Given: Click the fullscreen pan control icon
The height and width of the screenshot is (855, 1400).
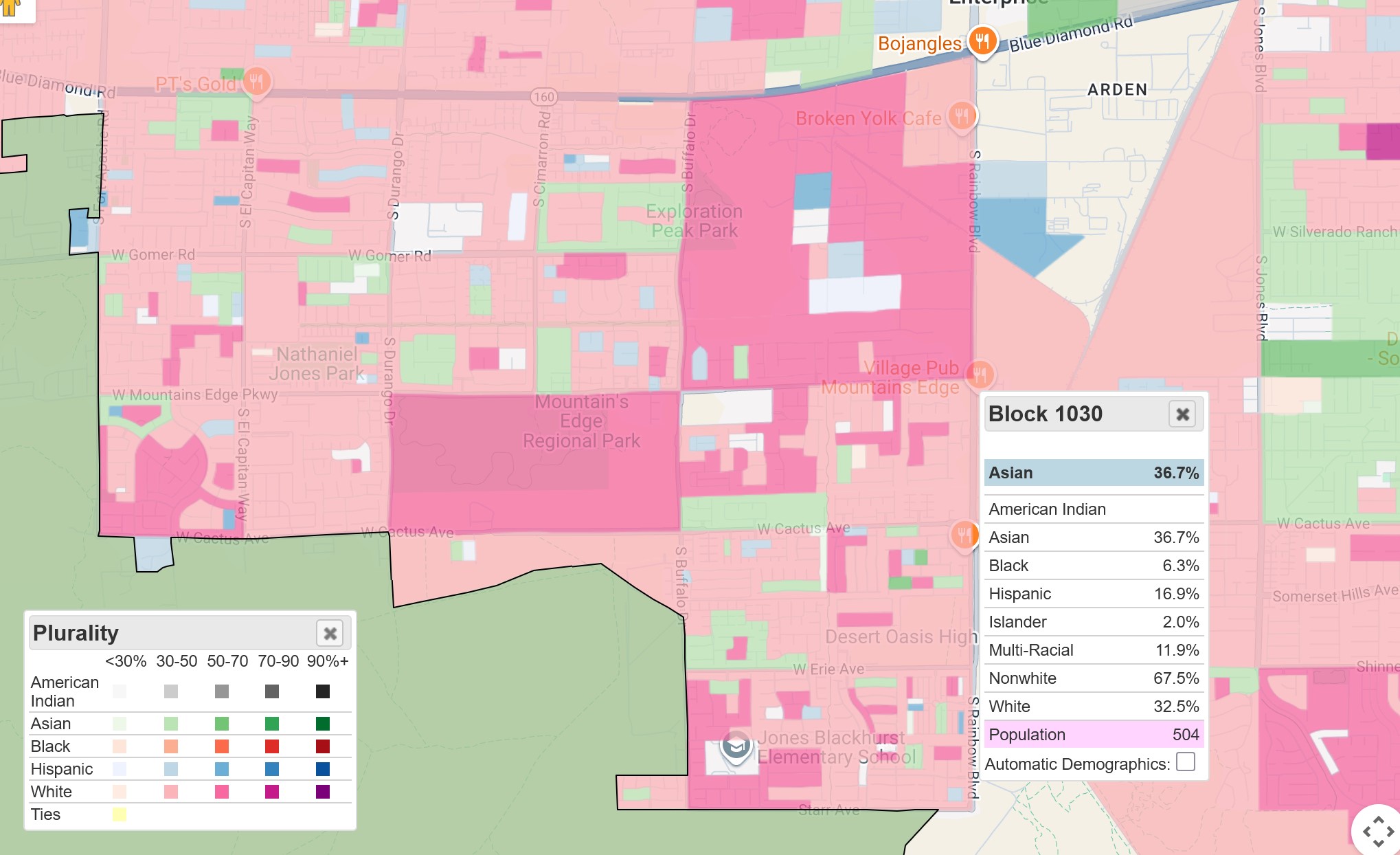Looking at the screenshot, I should click(1377, 831).
